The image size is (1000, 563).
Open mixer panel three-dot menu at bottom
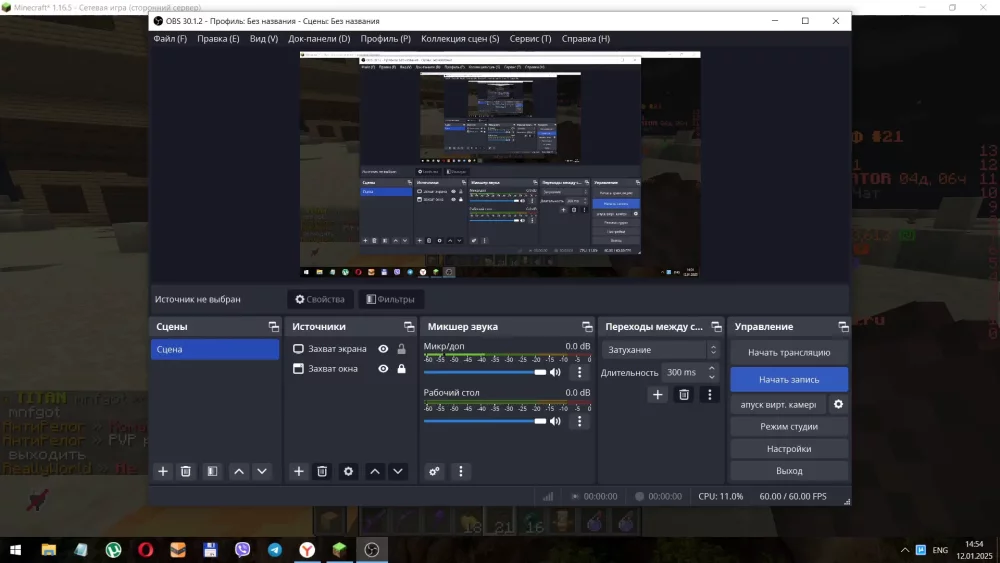point(461,471)
